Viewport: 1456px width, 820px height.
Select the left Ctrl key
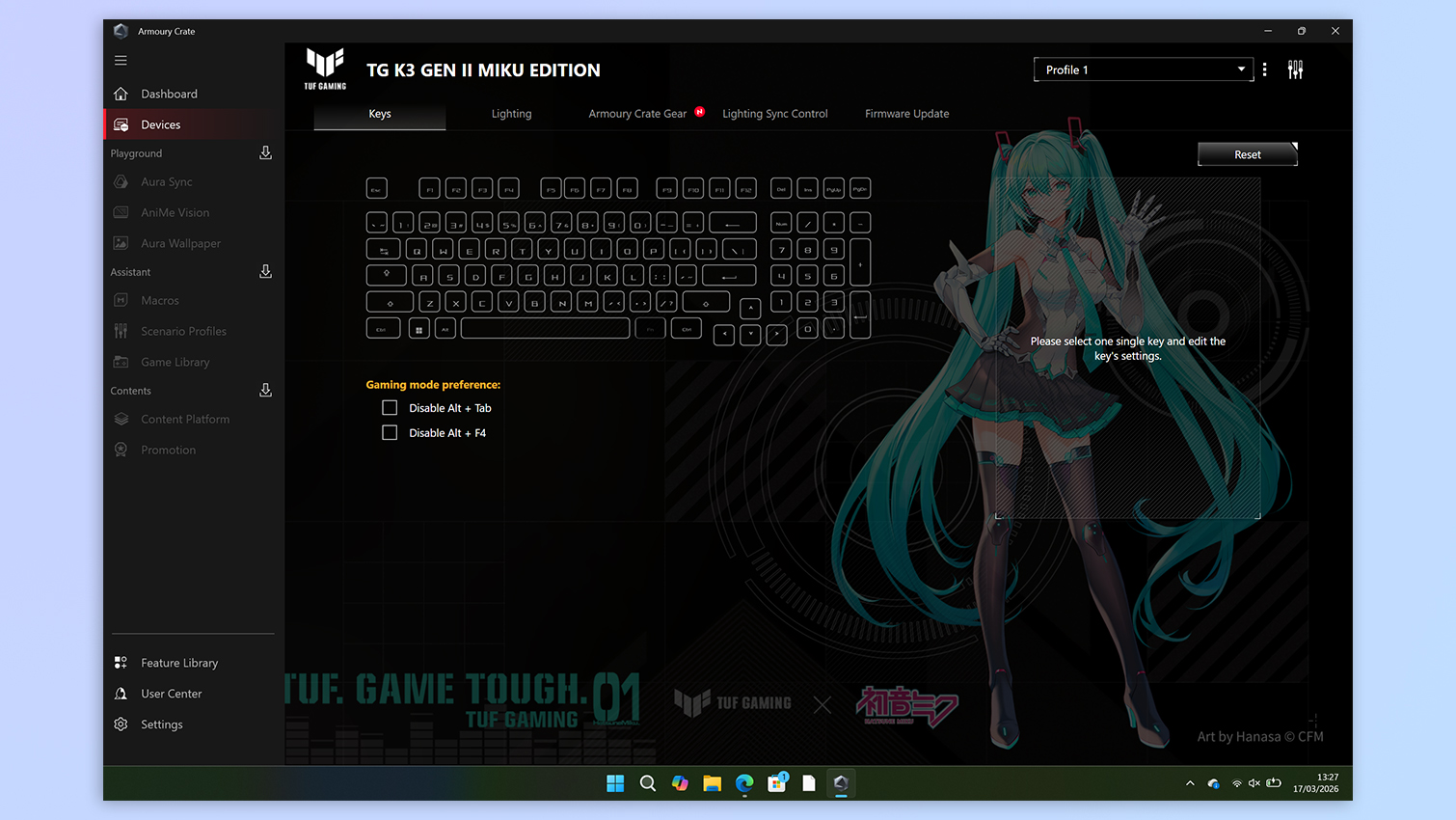pyautogui.click(x=383, y=329)
